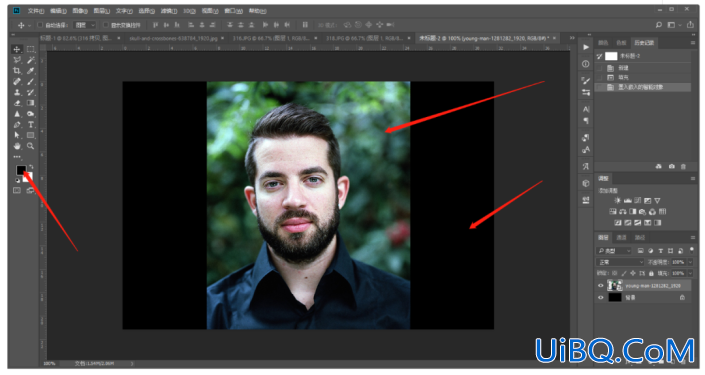Toggle the Show Transform Controls checkbox
The height and width of the screenshot is (375, 705).
coord(106,25)
